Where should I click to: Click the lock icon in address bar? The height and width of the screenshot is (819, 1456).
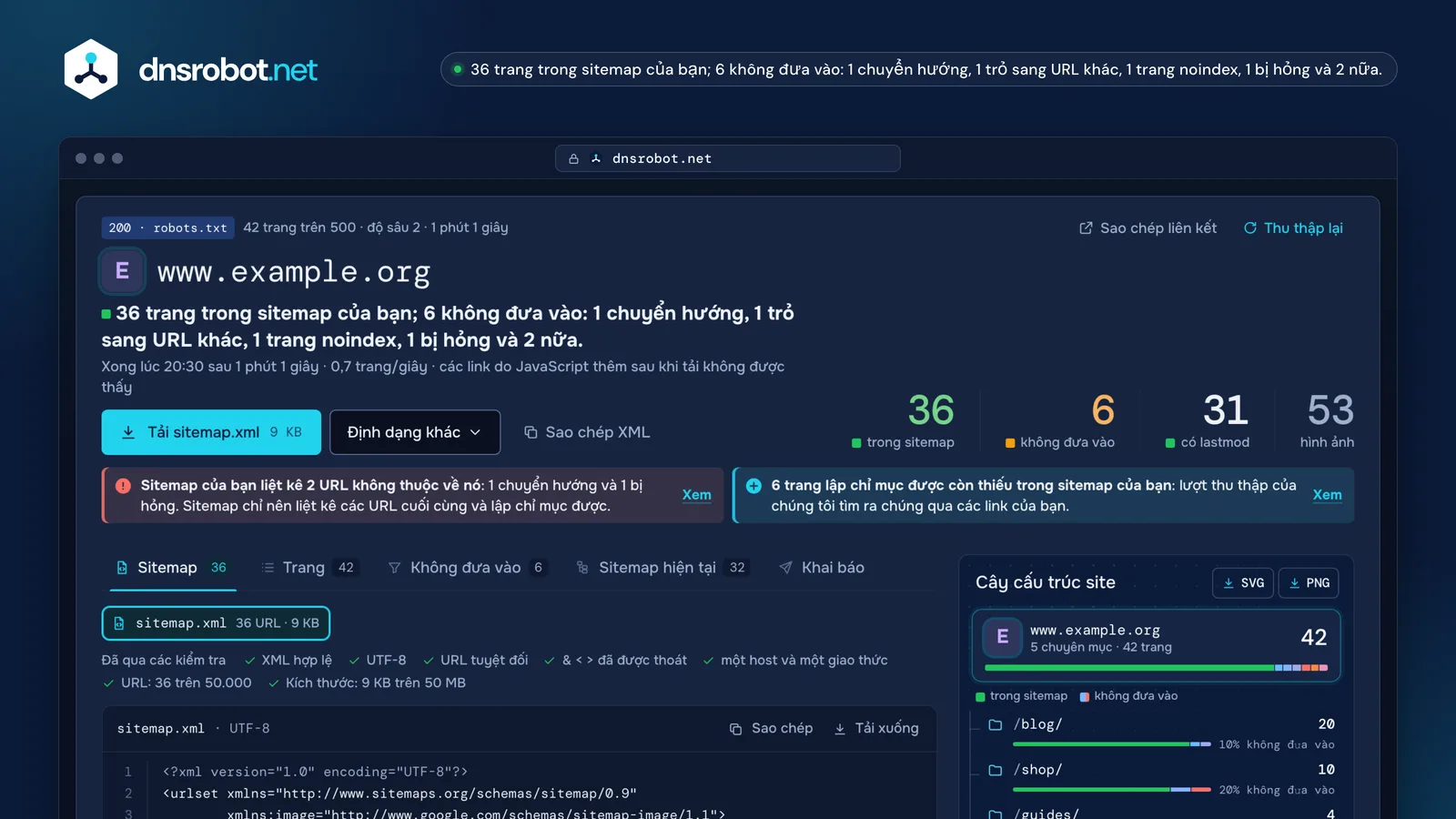point(573,158)
